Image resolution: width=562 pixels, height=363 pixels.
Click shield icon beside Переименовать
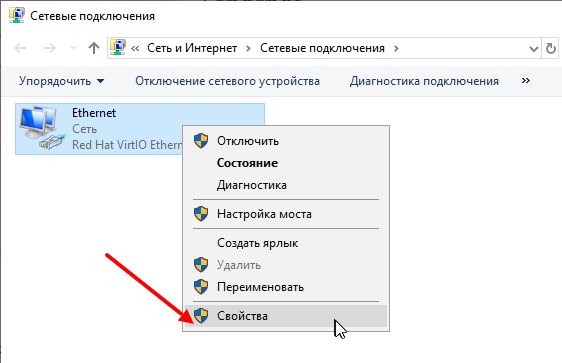pos(201,287)
